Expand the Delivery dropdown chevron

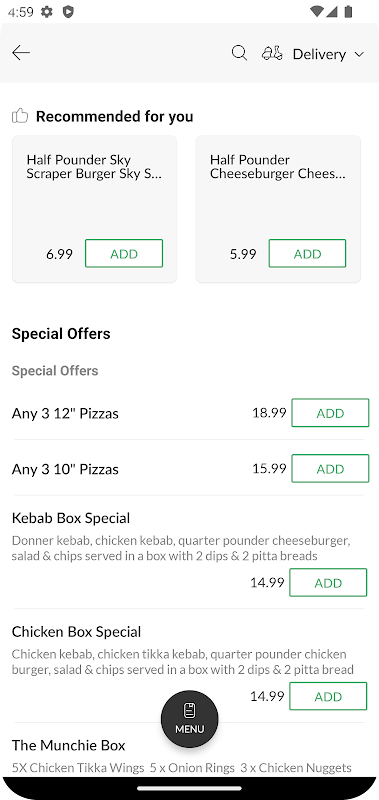[x=359, y=54]
